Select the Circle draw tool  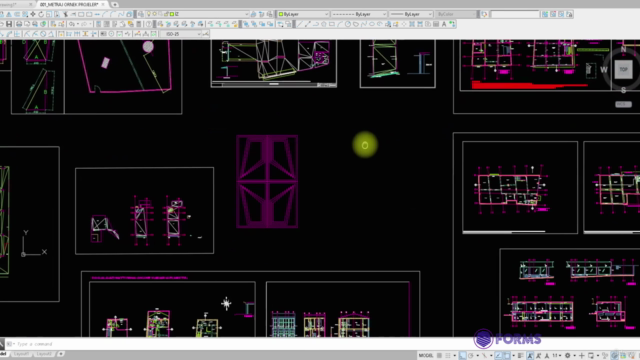(x=348, y=24)
